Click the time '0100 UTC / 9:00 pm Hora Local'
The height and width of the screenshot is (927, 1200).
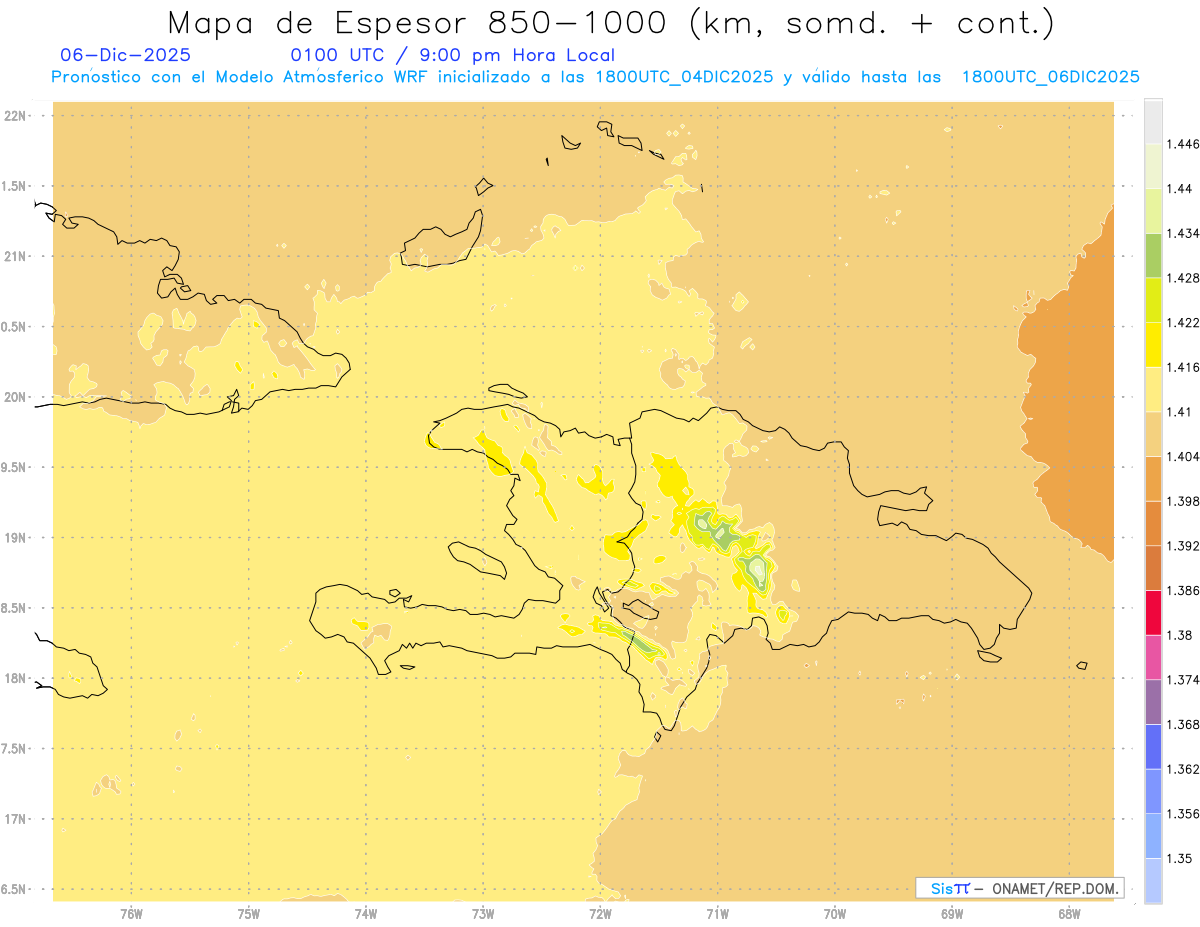tap(453, 55)
